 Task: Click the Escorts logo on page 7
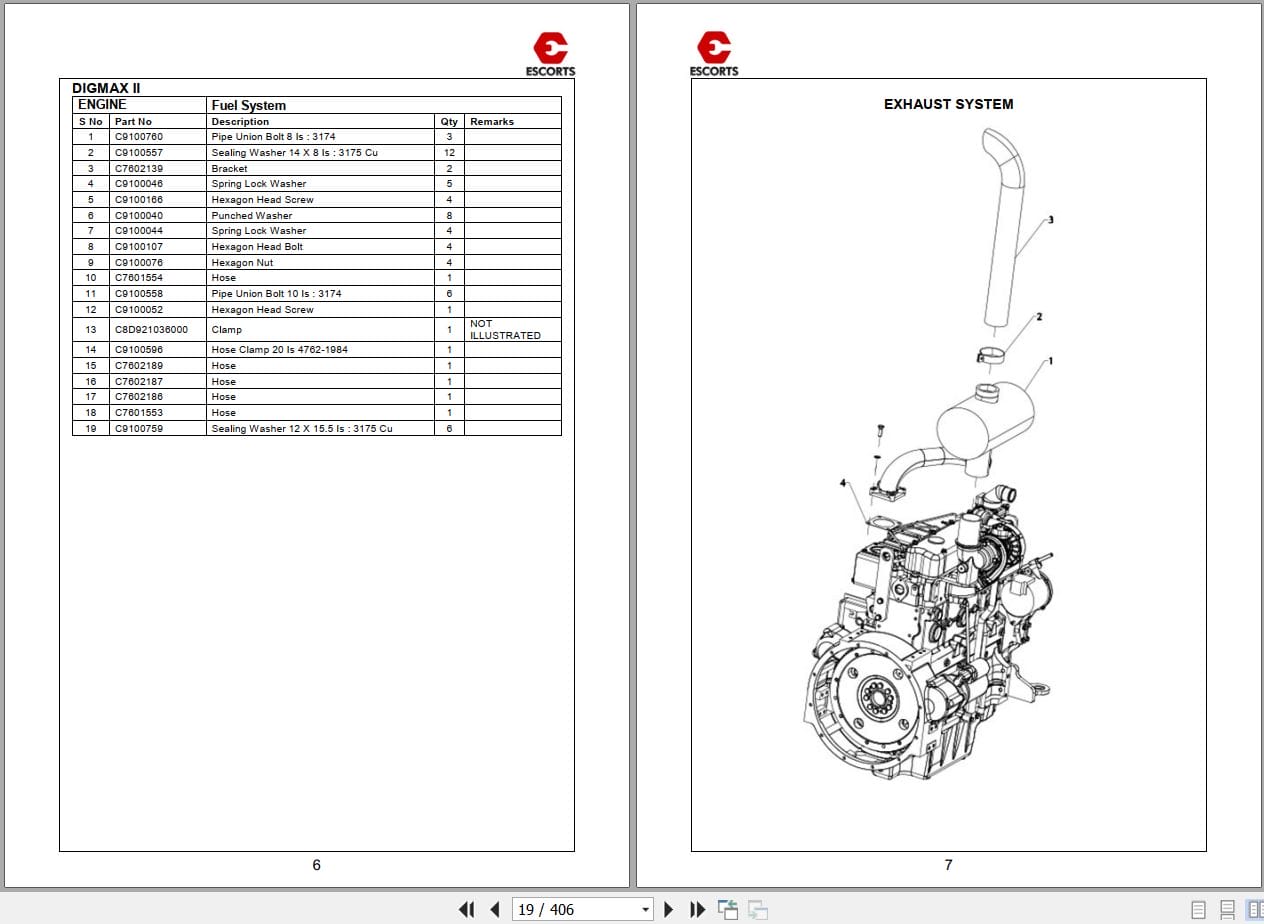pyautogui.click(x=714, y=54)
